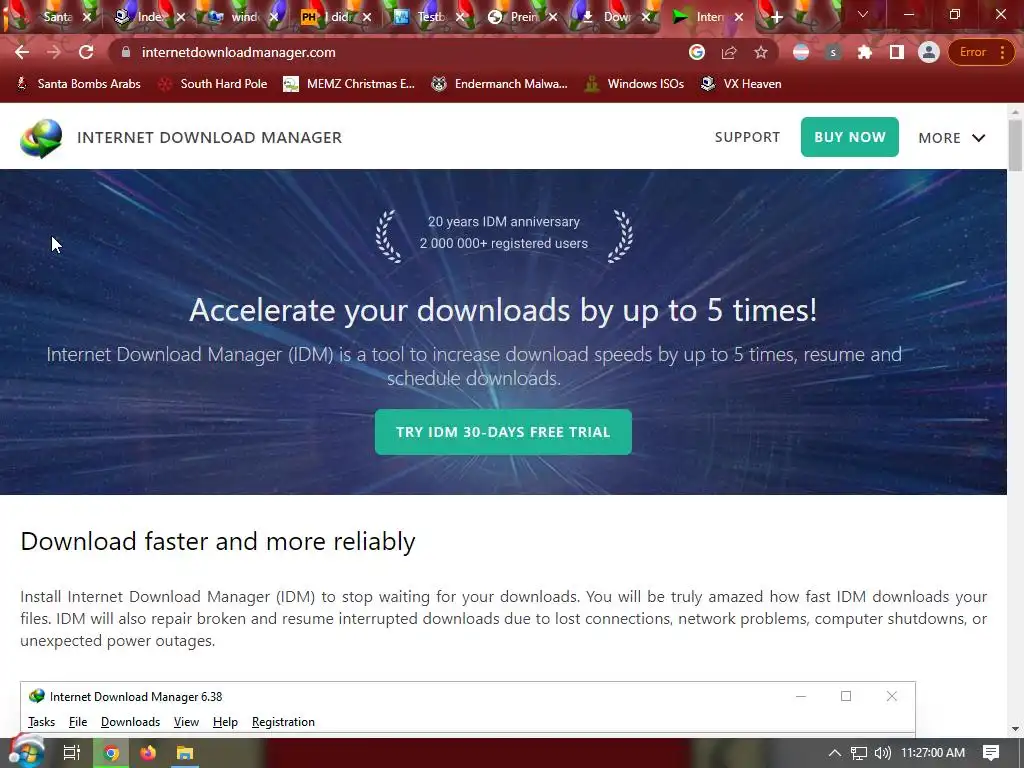Viewport: 1024px width, 768px height.
Task: Click Downloads menu in IDM screenshot
Action: [x=131, y=722]
